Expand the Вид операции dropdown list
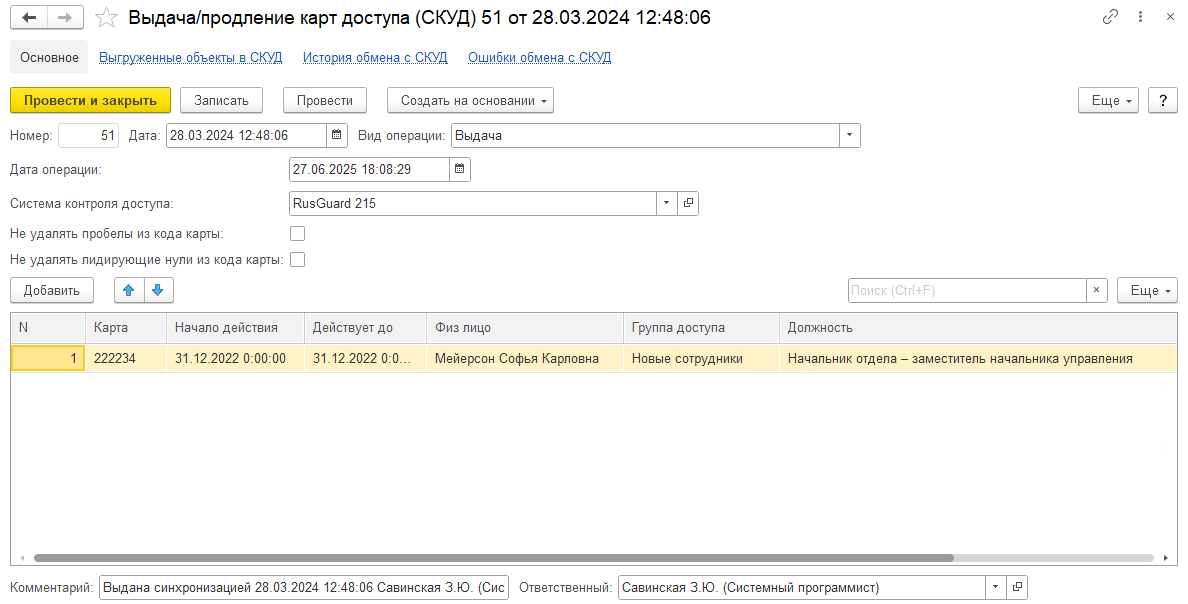 point(849,136)
